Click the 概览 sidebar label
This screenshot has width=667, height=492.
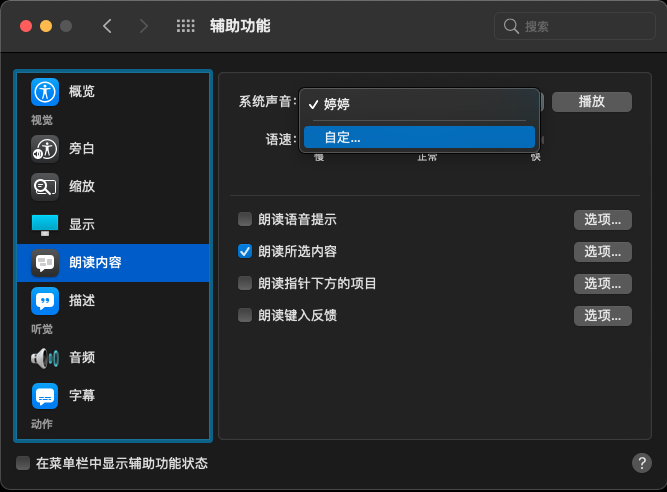point(82,91)
